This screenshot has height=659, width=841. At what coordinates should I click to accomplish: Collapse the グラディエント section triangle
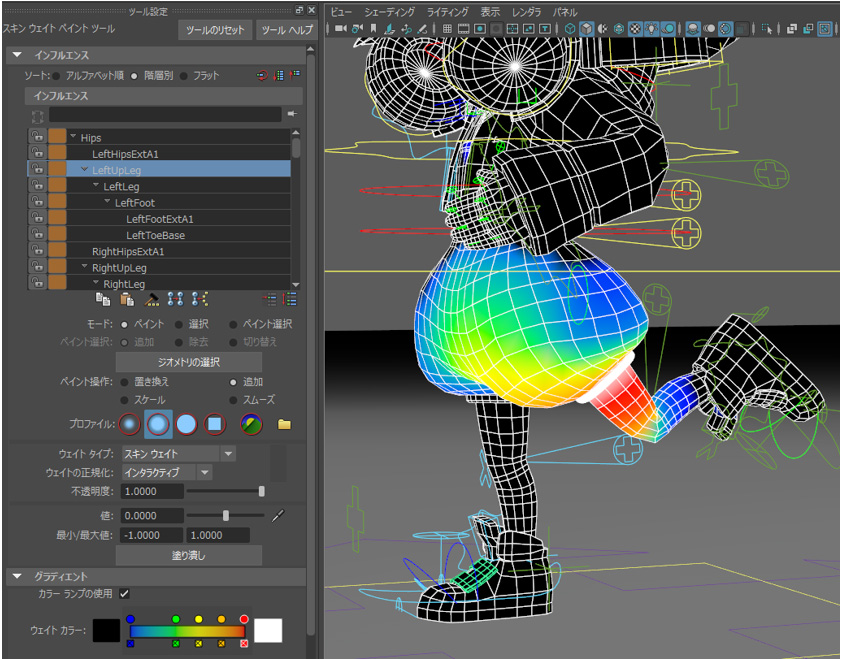point(17,576)
